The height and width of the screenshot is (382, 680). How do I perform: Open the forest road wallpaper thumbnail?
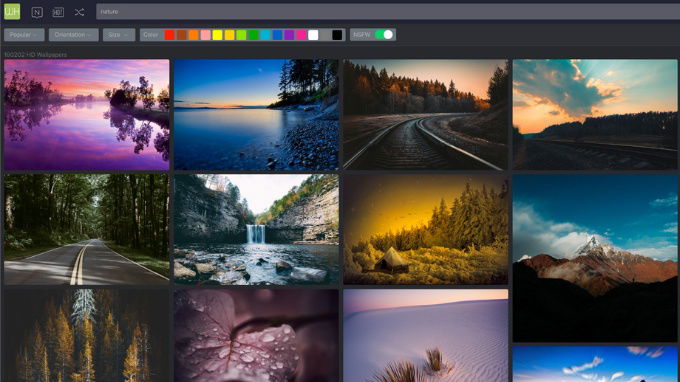(x=87, y=229)
